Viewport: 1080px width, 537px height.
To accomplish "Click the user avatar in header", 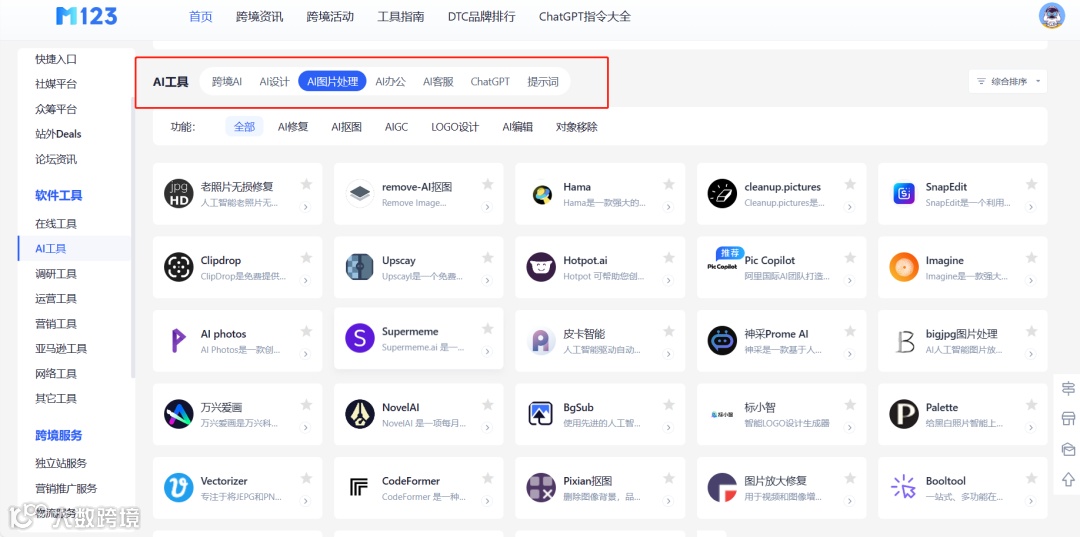I will pyautogui.click(x=1052, y=16).
